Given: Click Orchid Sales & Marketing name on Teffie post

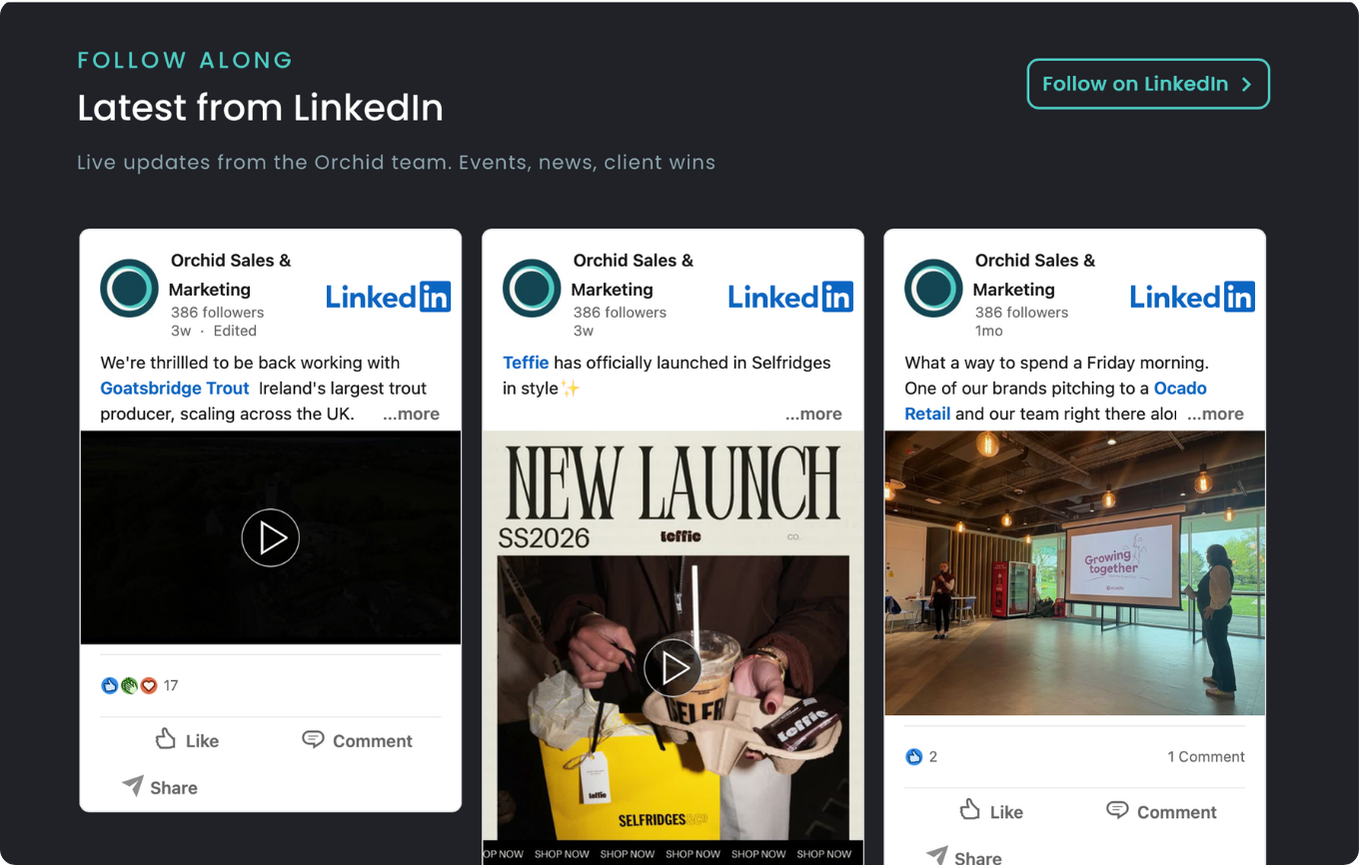Looking at the screenshot, I should coord(633,275).
